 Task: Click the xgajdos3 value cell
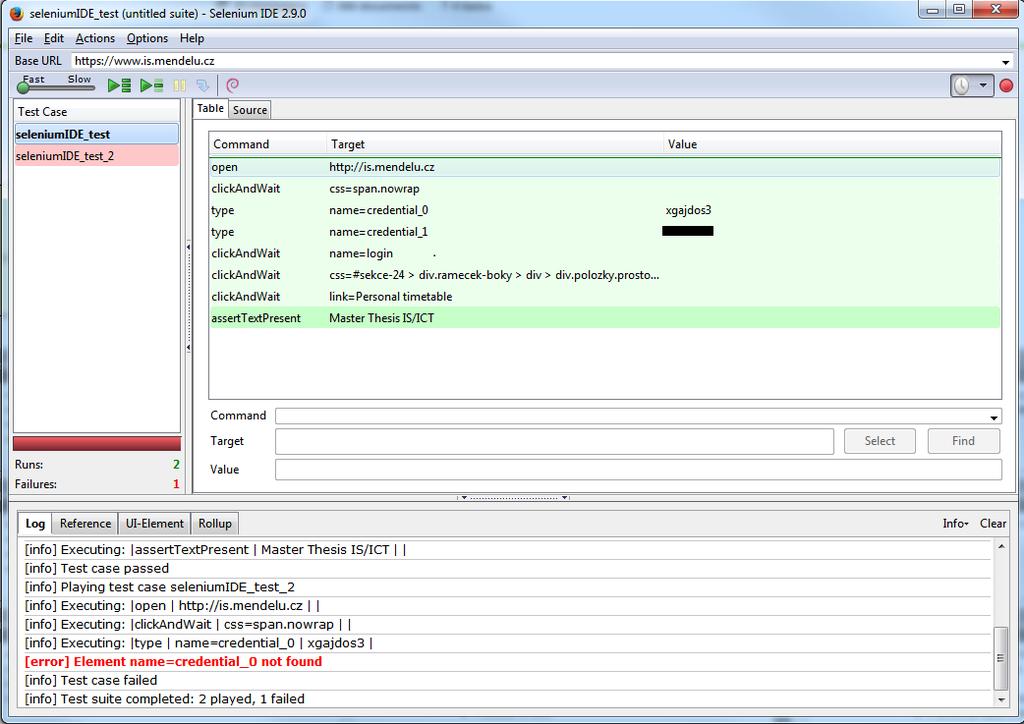point(688,210)
